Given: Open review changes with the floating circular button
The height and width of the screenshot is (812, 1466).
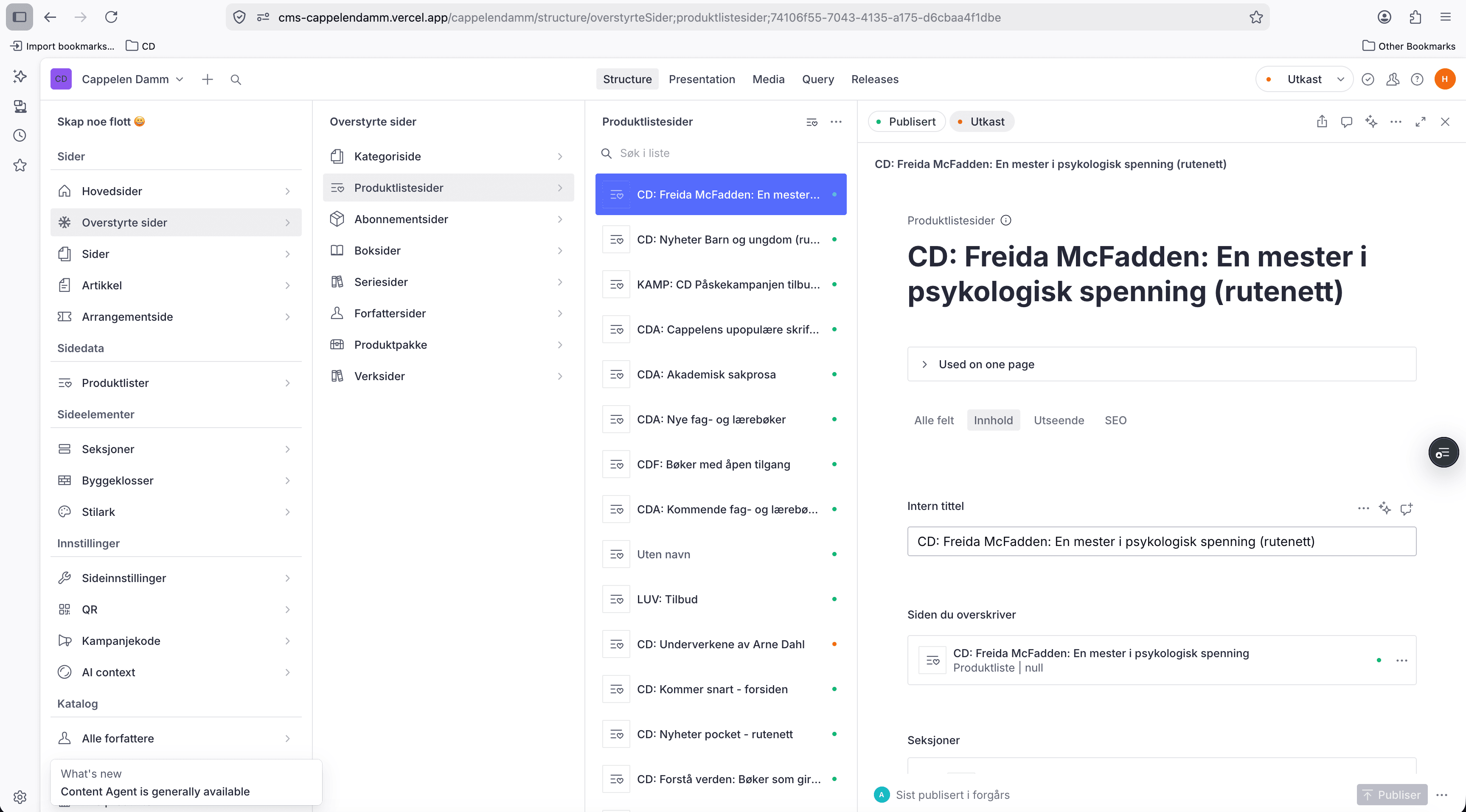Looking at the screenshot, I should [1443, 452].
